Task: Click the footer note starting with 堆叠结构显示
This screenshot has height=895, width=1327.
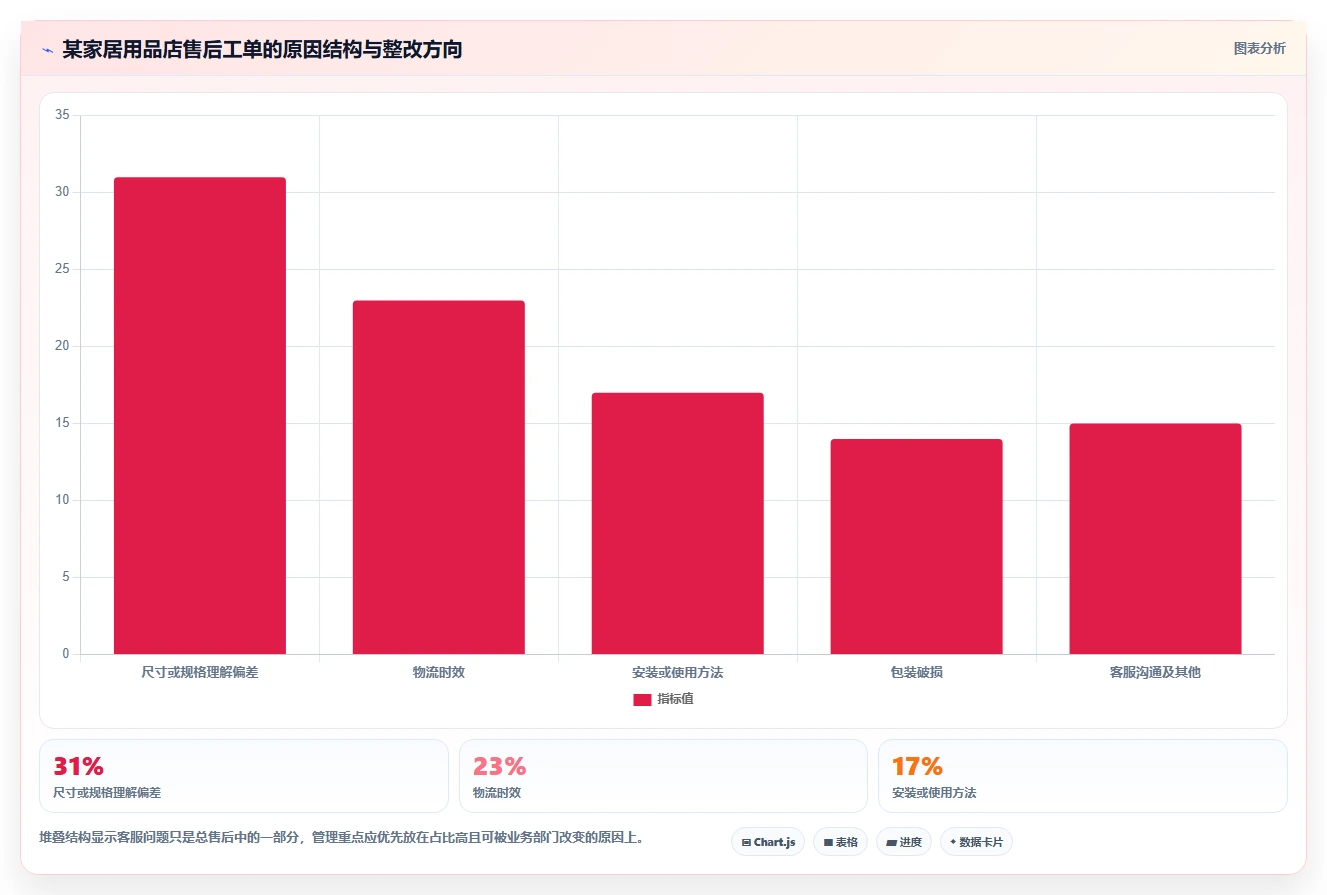Action: 341,837
